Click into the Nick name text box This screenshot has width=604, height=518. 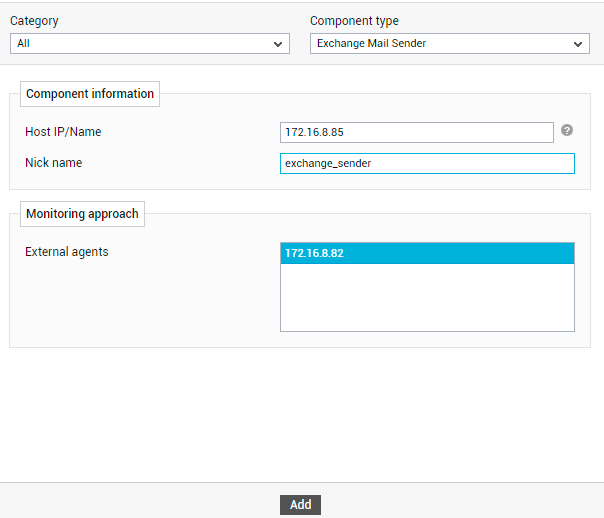coord(427,164)
